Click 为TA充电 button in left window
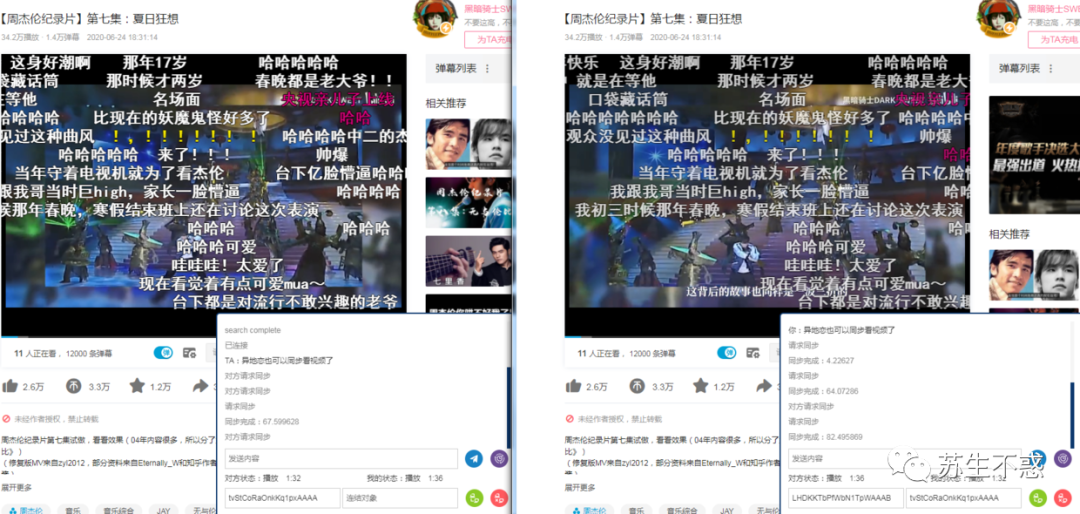The image size is (1080, 514). (488, 40)
